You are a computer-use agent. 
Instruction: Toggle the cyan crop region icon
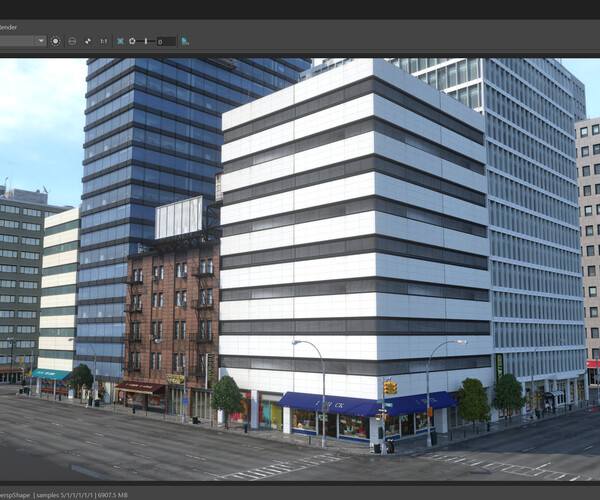[120, 41]
